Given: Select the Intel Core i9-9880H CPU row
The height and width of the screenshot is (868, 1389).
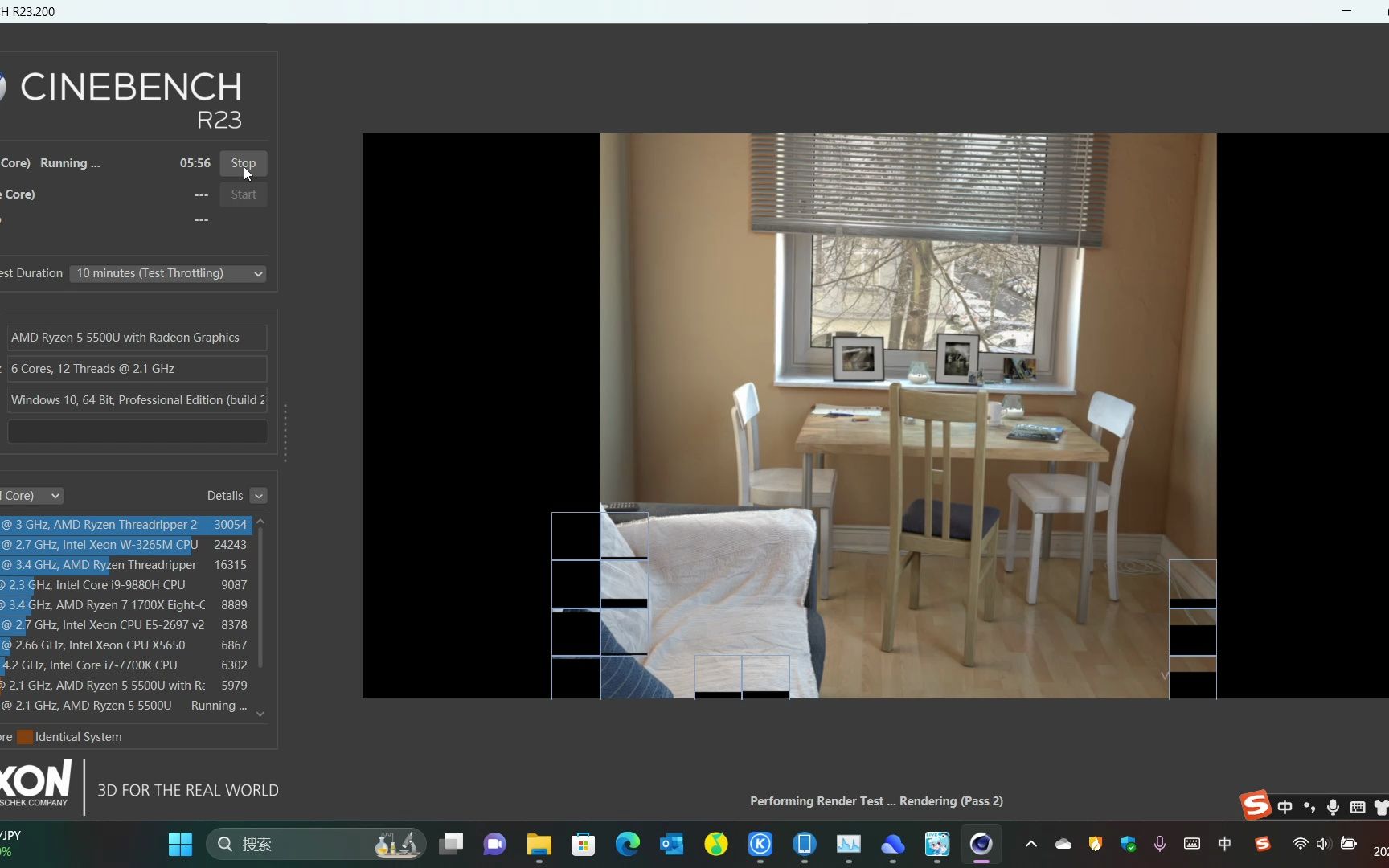Looking at the screenshot, I should [x=126, y=585].
